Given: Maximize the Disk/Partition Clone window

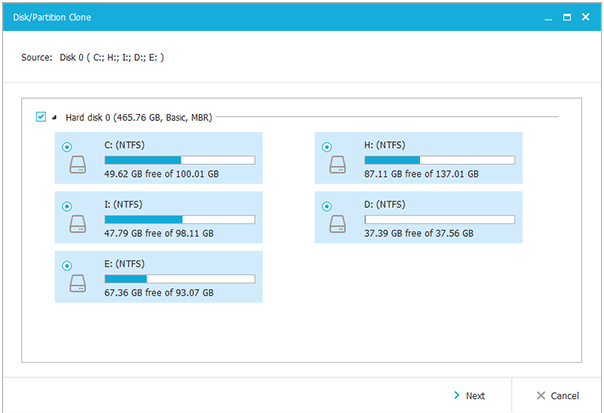Looking at the screenshot, I should (567, 18).
